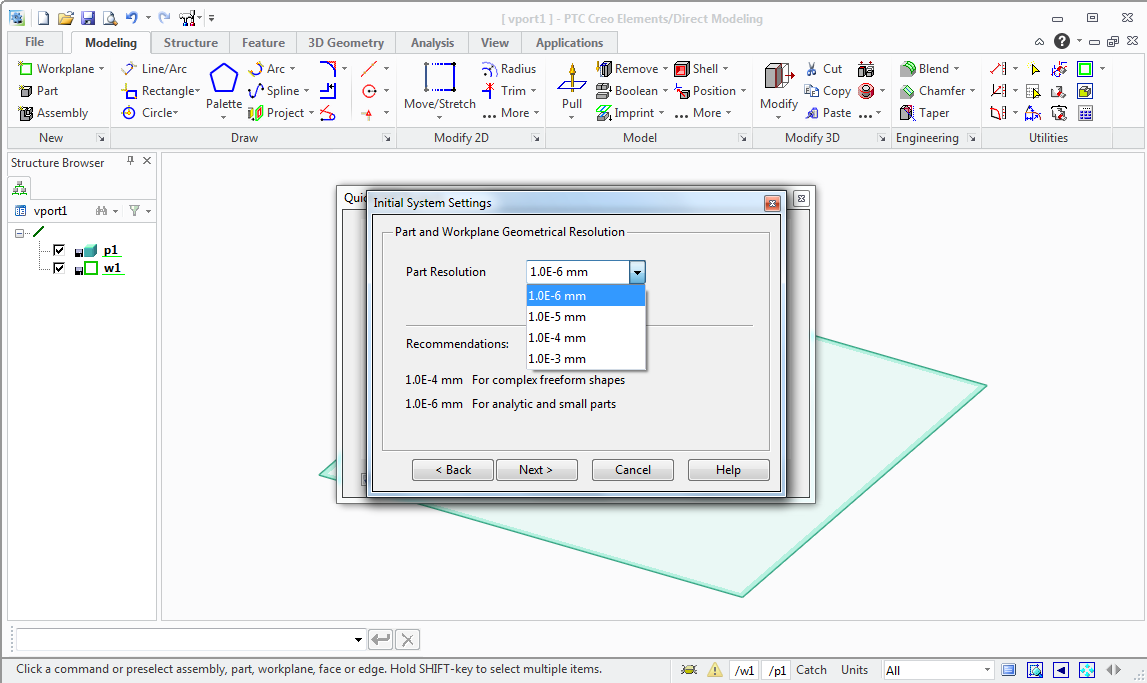This screenshot has width=1147, height=683.
Task: Click the warning triangle icon in status bar
Action: point(715,670)
